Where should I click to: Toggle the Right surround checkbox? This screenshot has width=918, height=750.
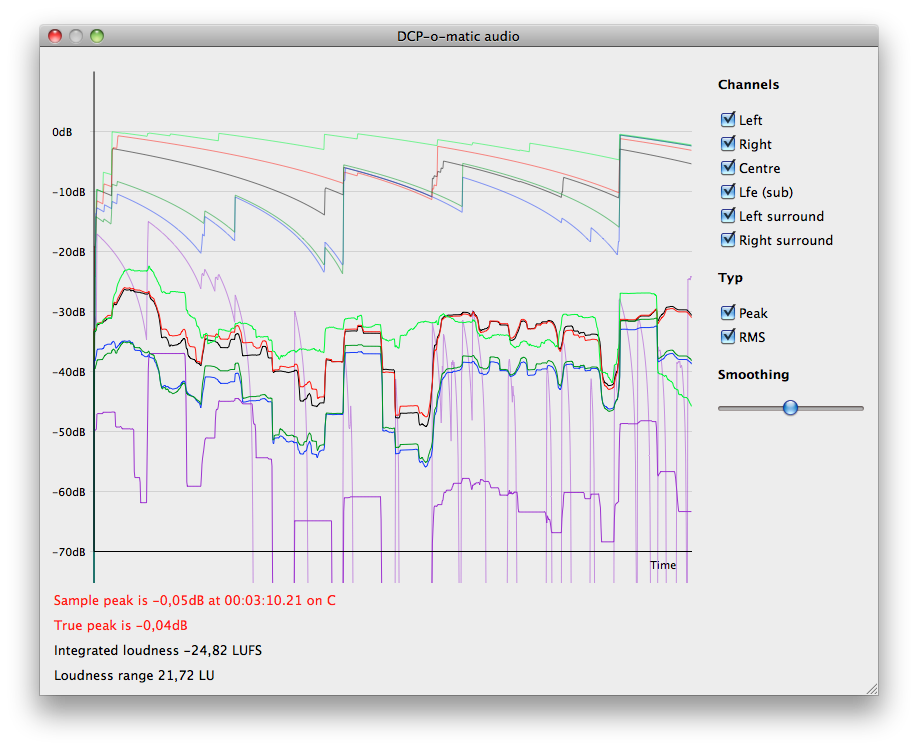click(x=728, y=240)
